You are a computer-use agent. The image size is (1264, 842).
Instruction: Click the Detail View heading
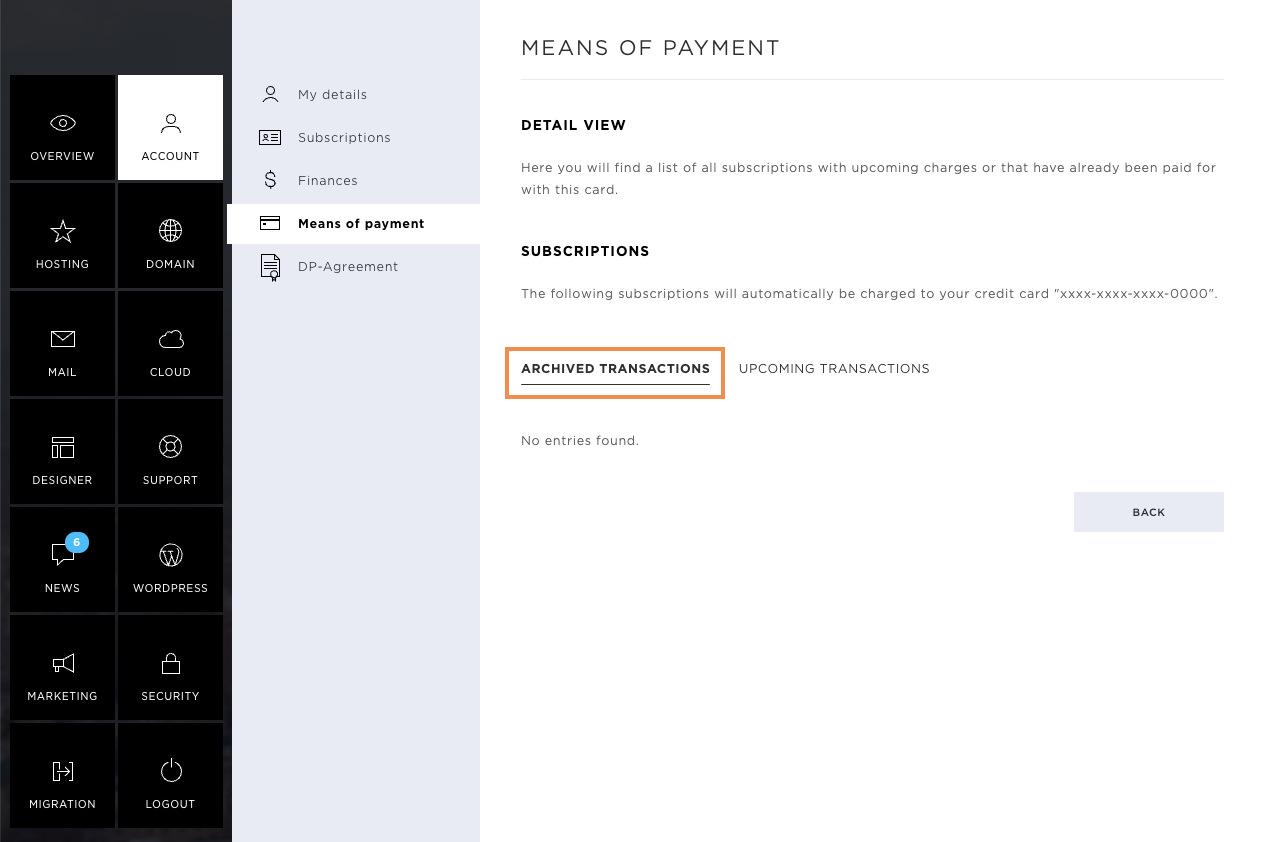point(573,126)
